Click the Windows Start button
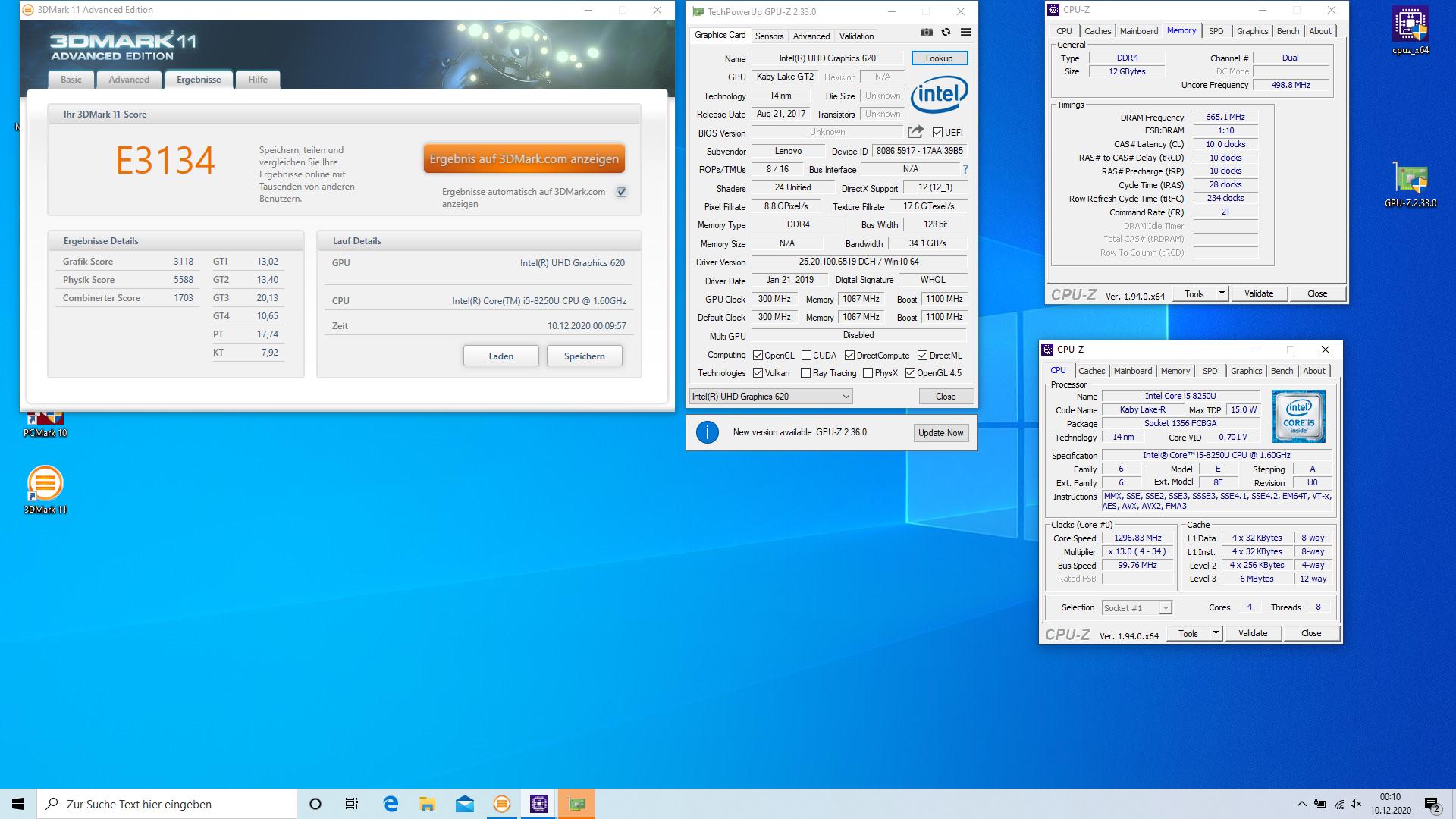 click(x=18, y=804)
